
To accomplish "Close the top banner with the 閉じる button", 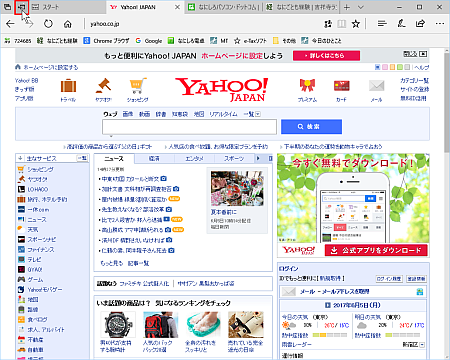I will (415, 54).
